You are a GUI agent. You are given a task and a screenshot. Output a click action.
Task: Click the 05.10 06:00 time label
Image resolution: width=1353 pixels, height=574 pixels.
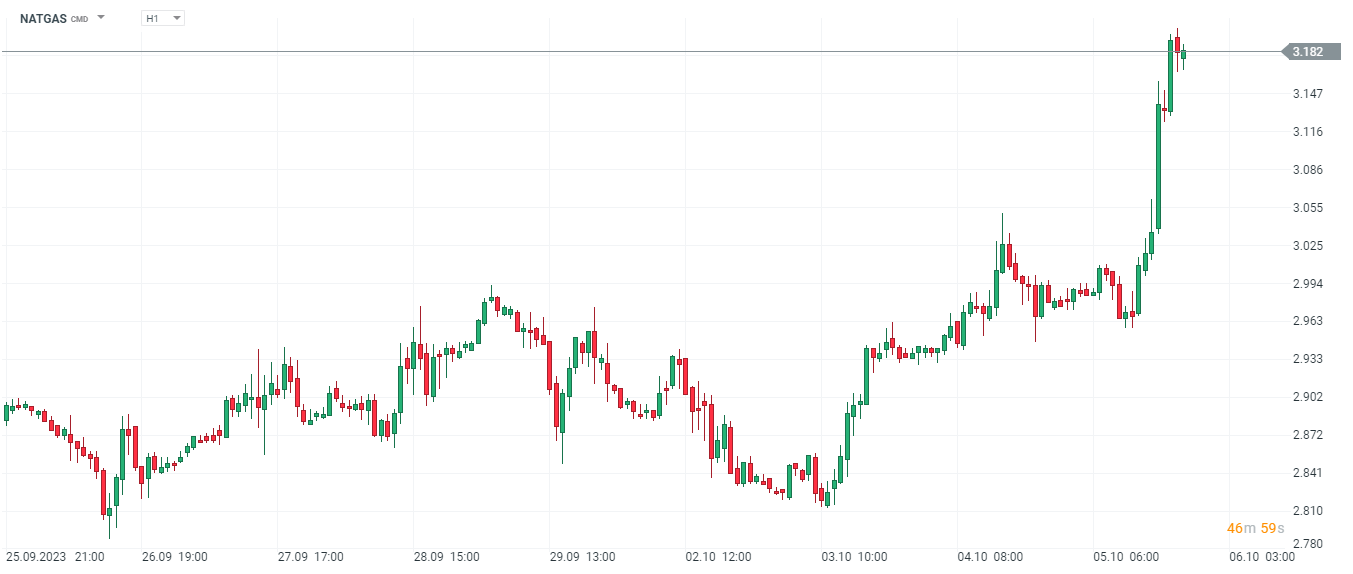click(1126, 557)
